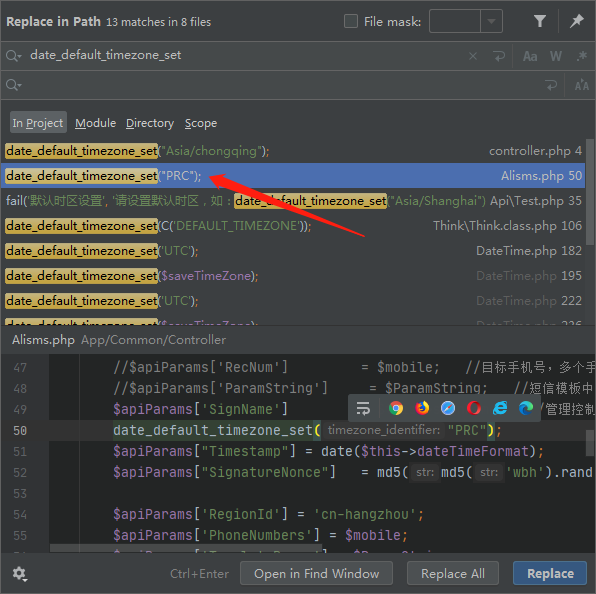Enable the File mask checkbox

[350, 21]
